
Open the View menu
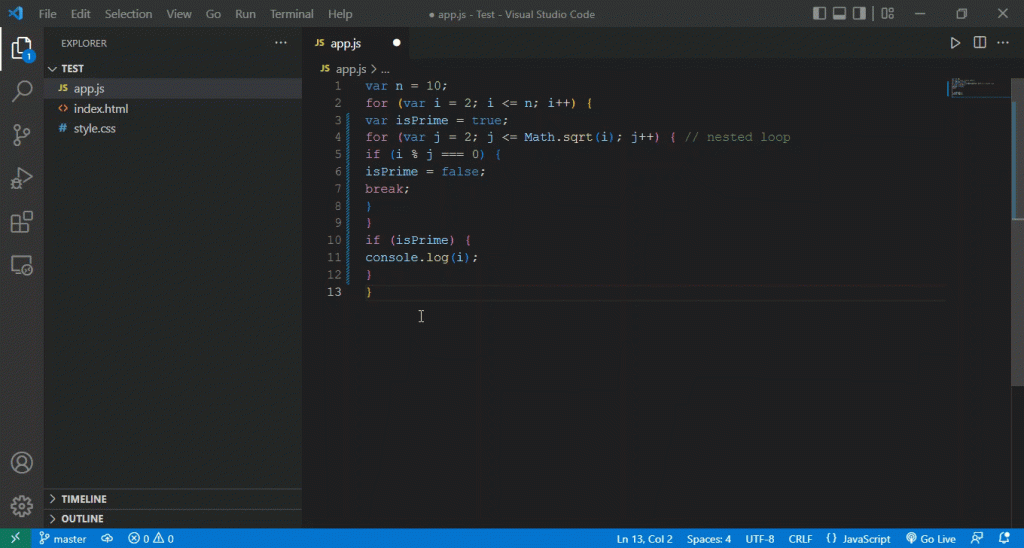179,14
